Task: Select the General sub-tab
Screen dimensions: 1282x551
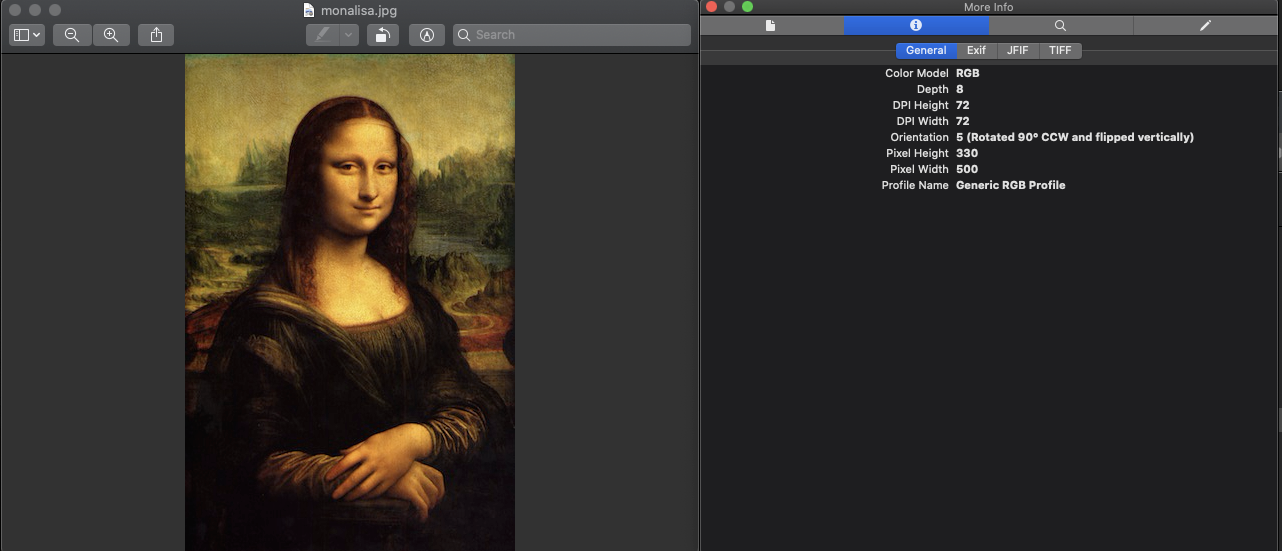Action: click(926, 50)
